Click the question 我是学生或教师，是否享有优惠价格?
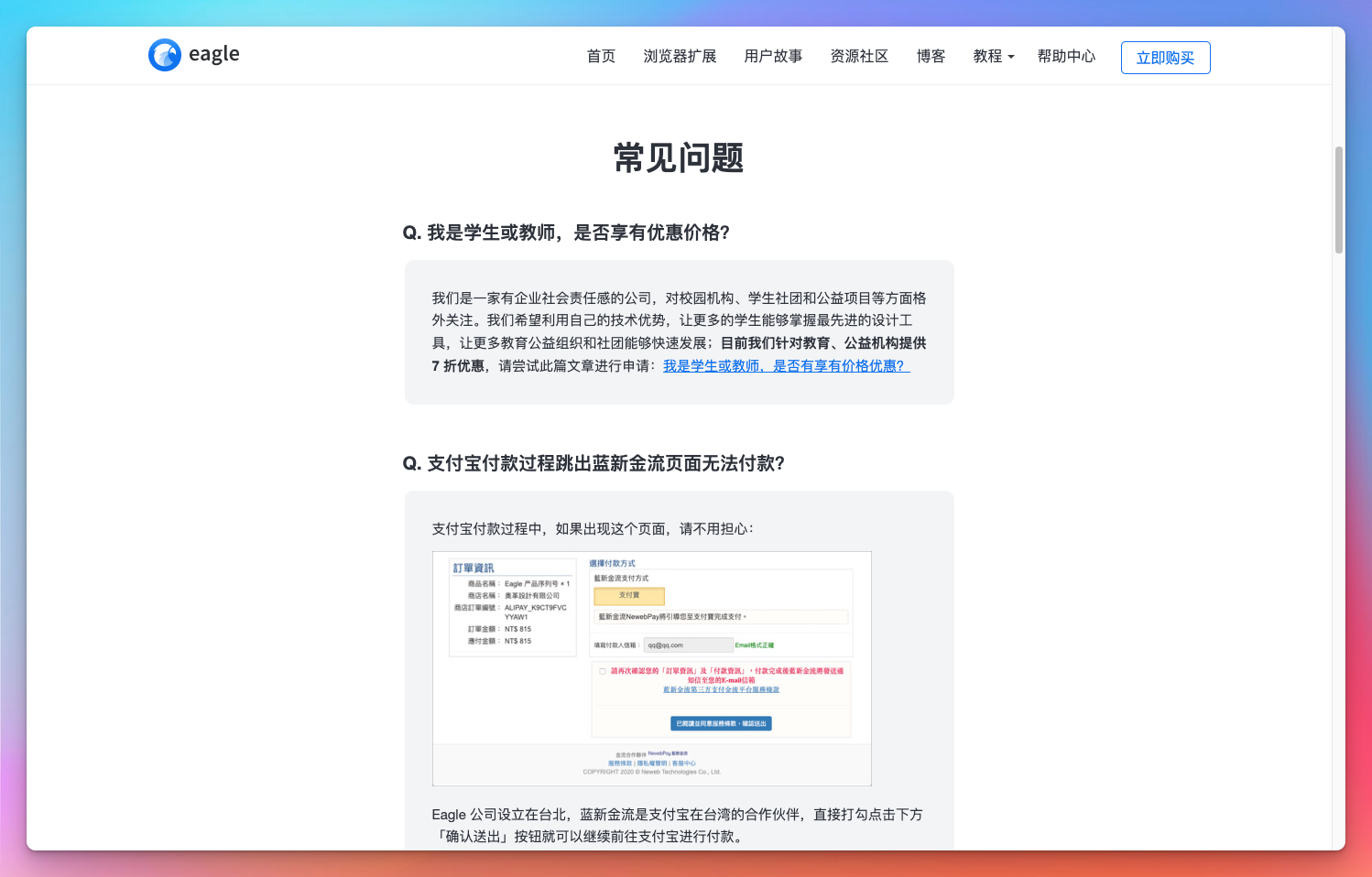 tap(566, 233)
